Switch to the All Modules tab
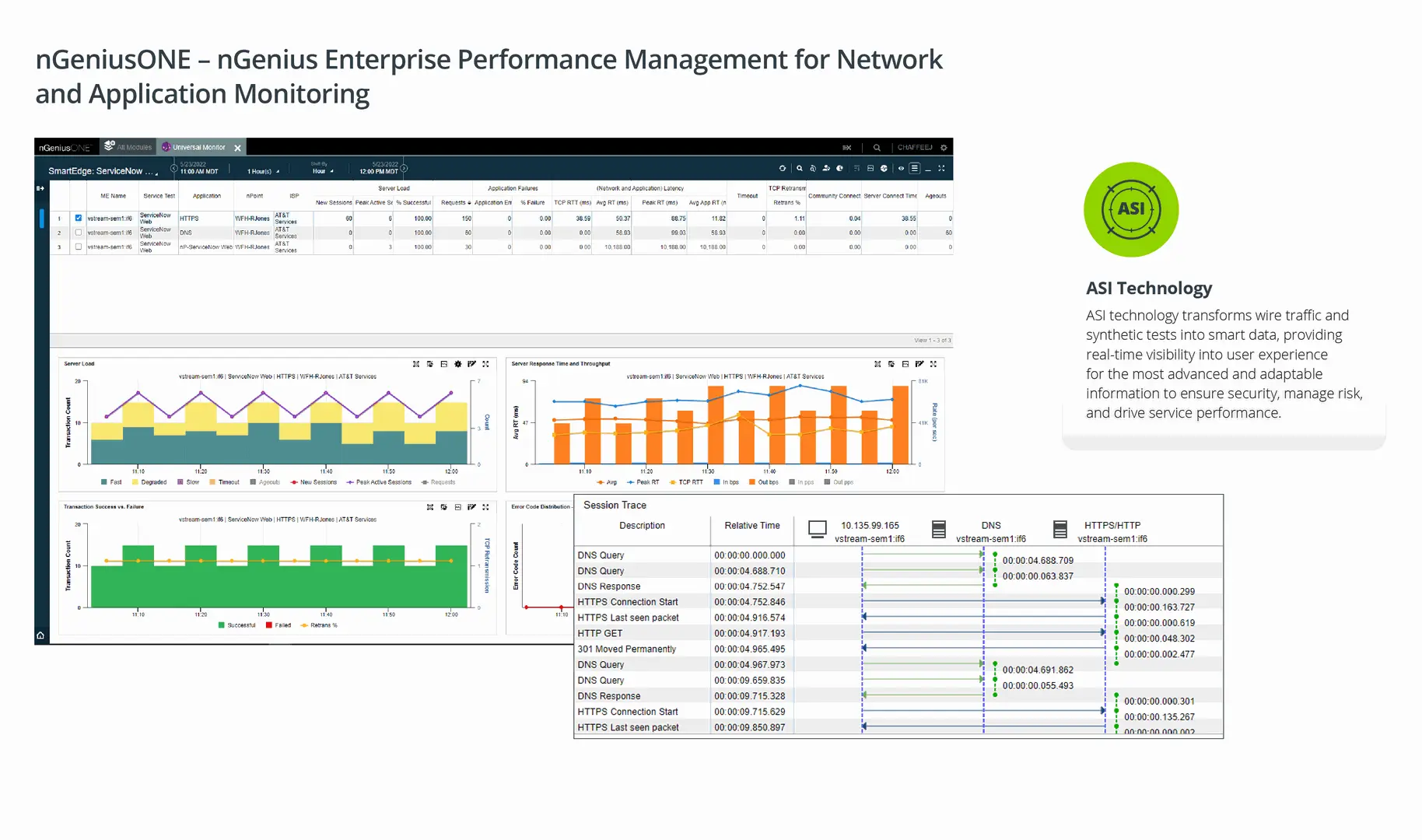The width and height of the screenshot is (1422, 840). tap(128, 147)
